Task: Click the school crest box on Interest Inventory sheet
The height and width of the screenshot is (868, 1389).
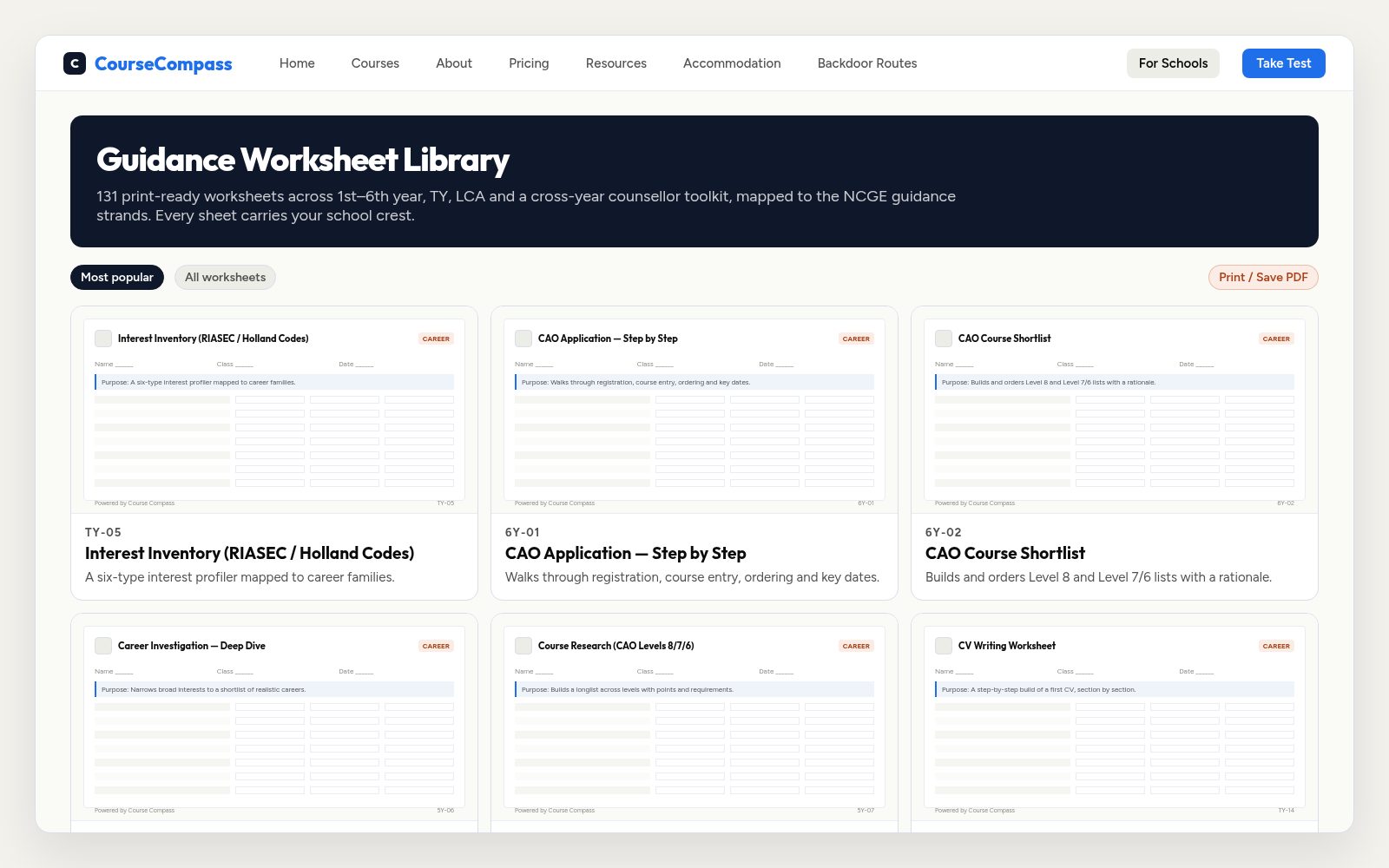Action: coord(103,339)
